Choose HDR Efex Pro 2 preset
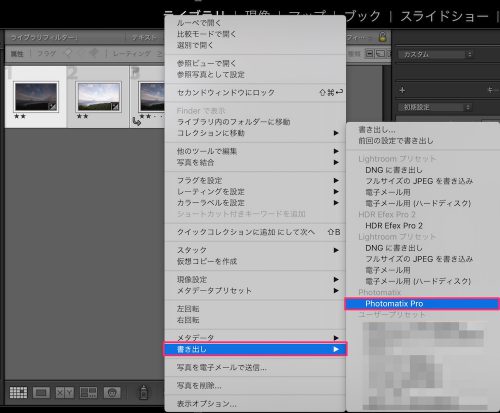Screen dimensions: 500x413 tap(423, 226)
